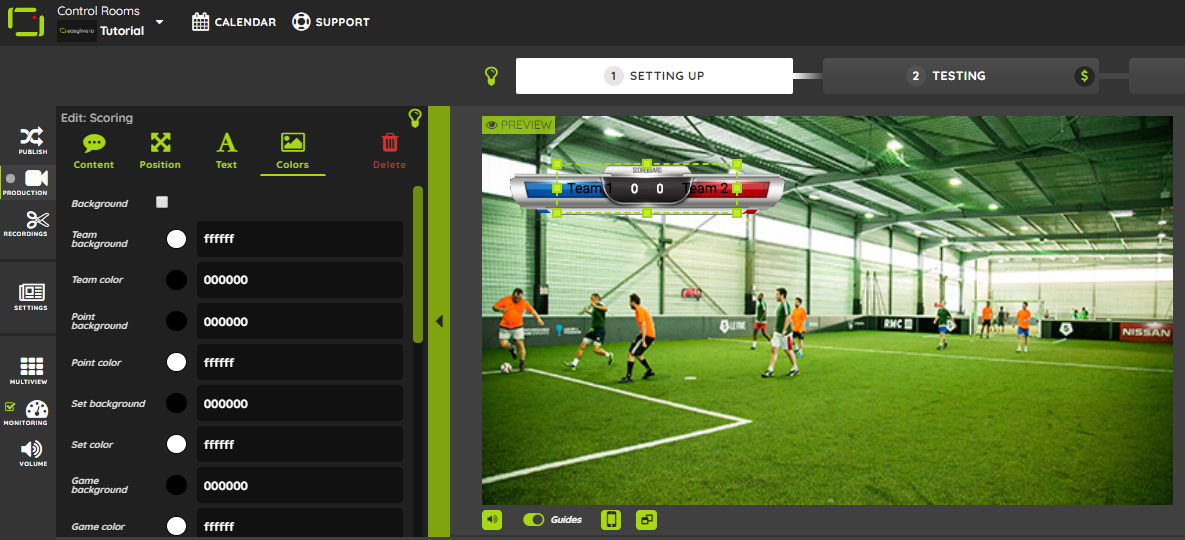Collapse the edit panel with arrow
The image size is (1185, 540).
point(439,322)
